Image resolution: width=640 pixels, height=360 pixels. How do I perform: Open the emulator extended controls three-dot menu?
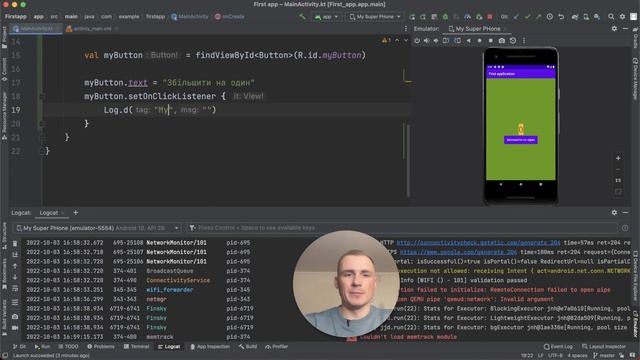coord(524,40)
